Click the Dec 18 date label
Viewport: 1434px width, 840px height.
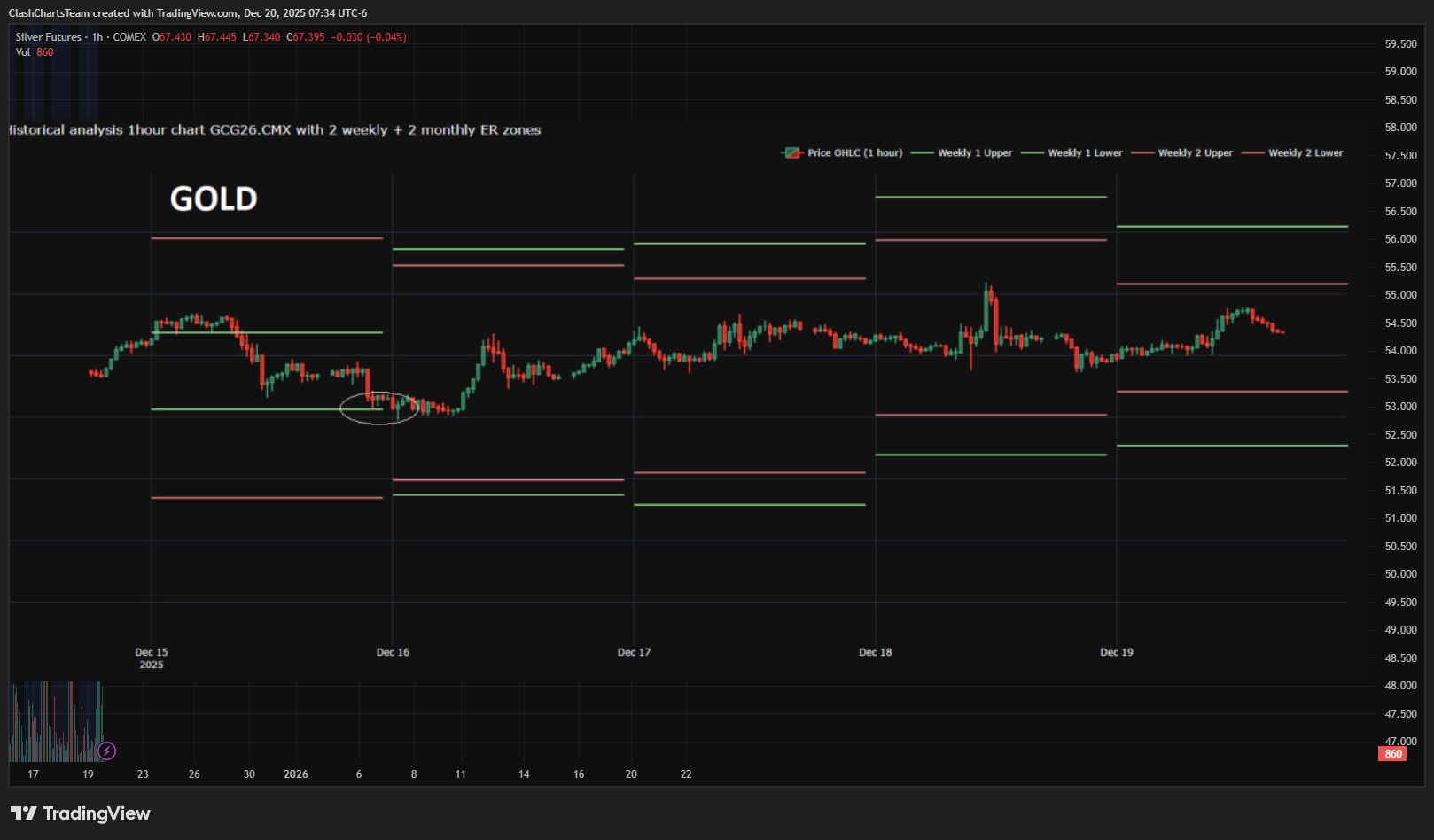pyautogui.click(x=876, y=652)
